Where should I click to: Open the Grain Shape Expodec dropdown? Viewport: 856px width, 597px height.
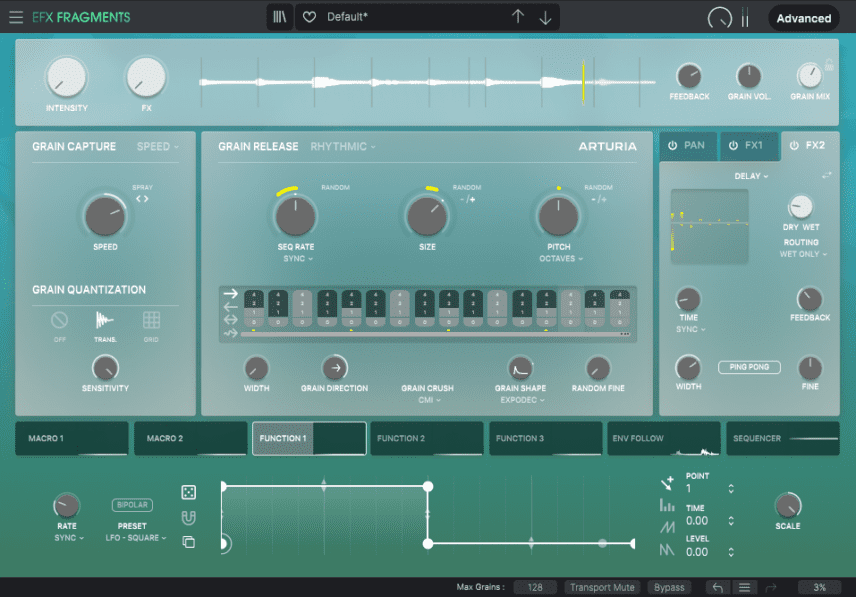tap(522, 400)
